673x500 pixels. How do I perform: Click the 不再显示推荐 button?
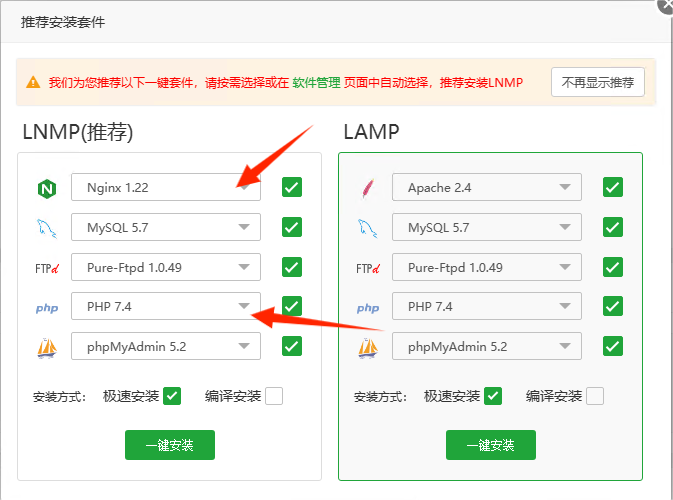pyautogui.click(x=598, y=82)
